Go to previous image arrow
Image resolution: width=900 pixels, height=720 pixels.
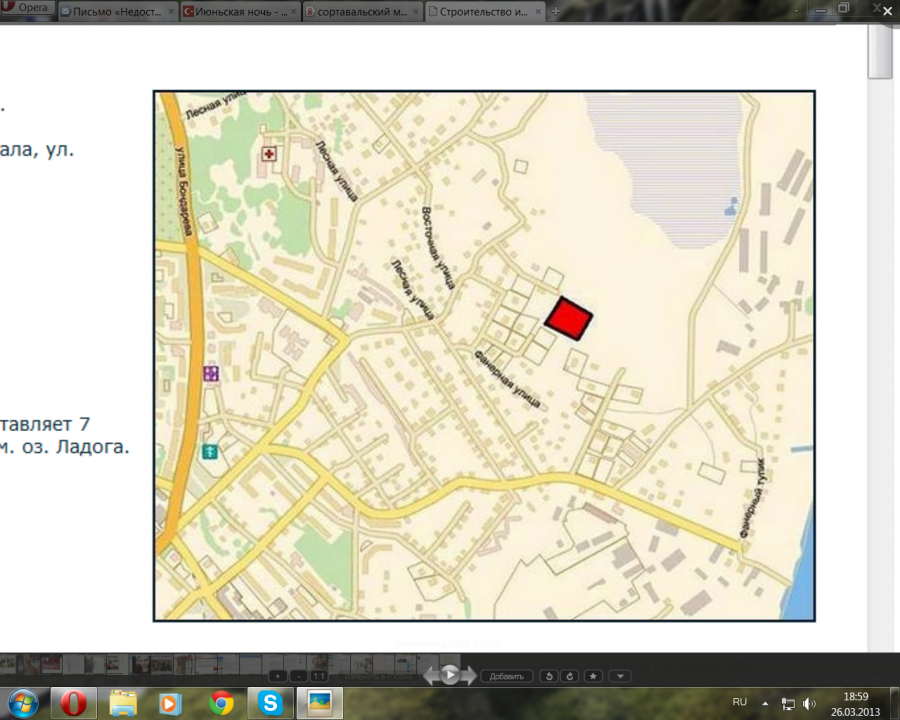431,676
